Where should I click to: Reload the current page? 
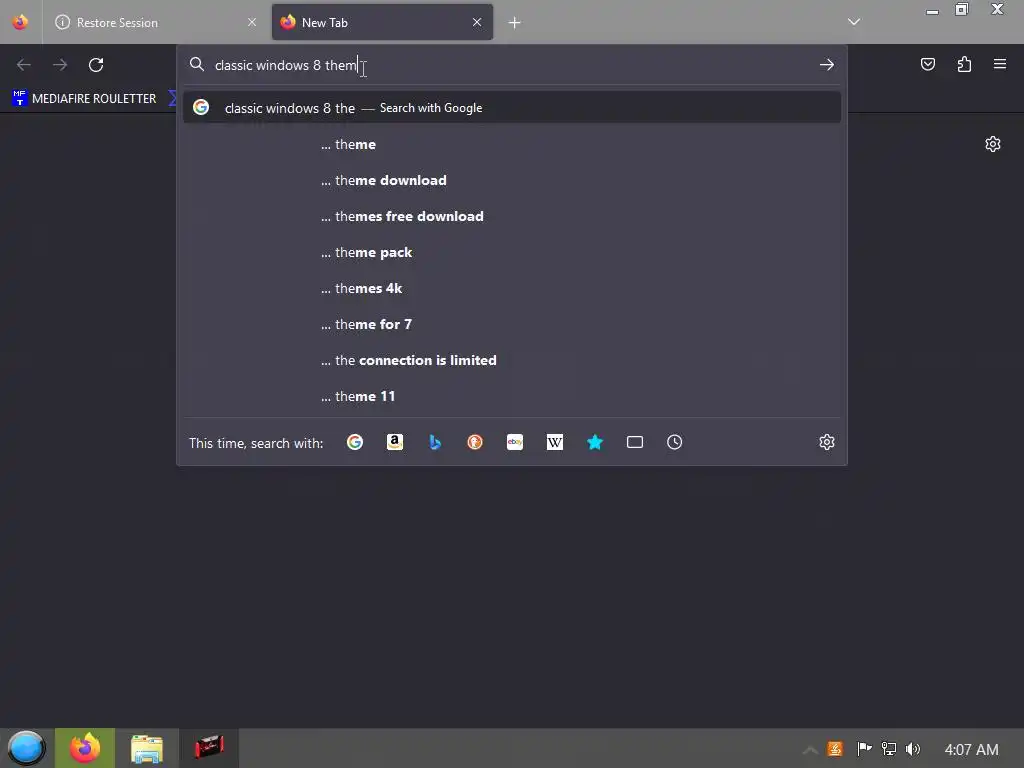pos(96,65)
